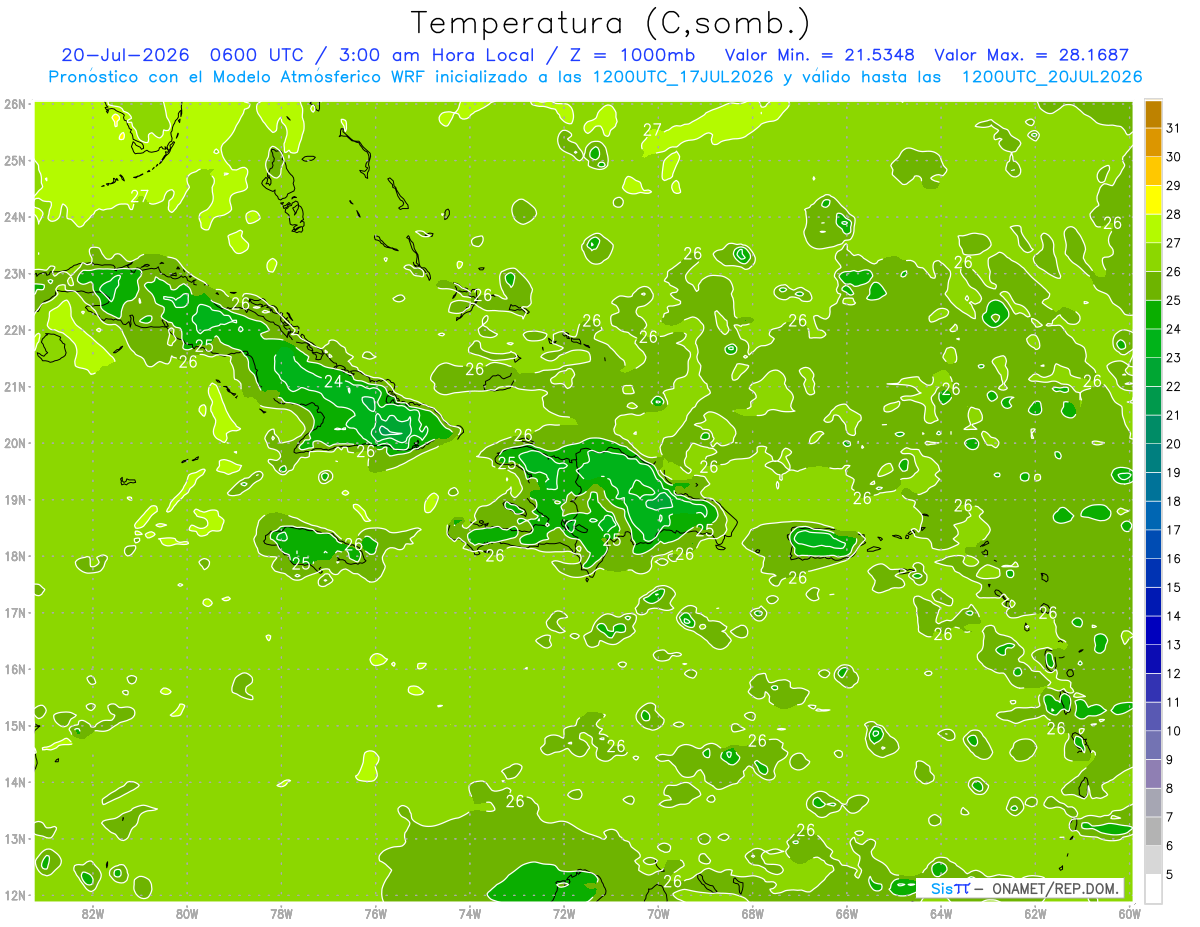Click the '20' color legend label
Viewport: 1200px width, 927px height.
click(1173, 444)
